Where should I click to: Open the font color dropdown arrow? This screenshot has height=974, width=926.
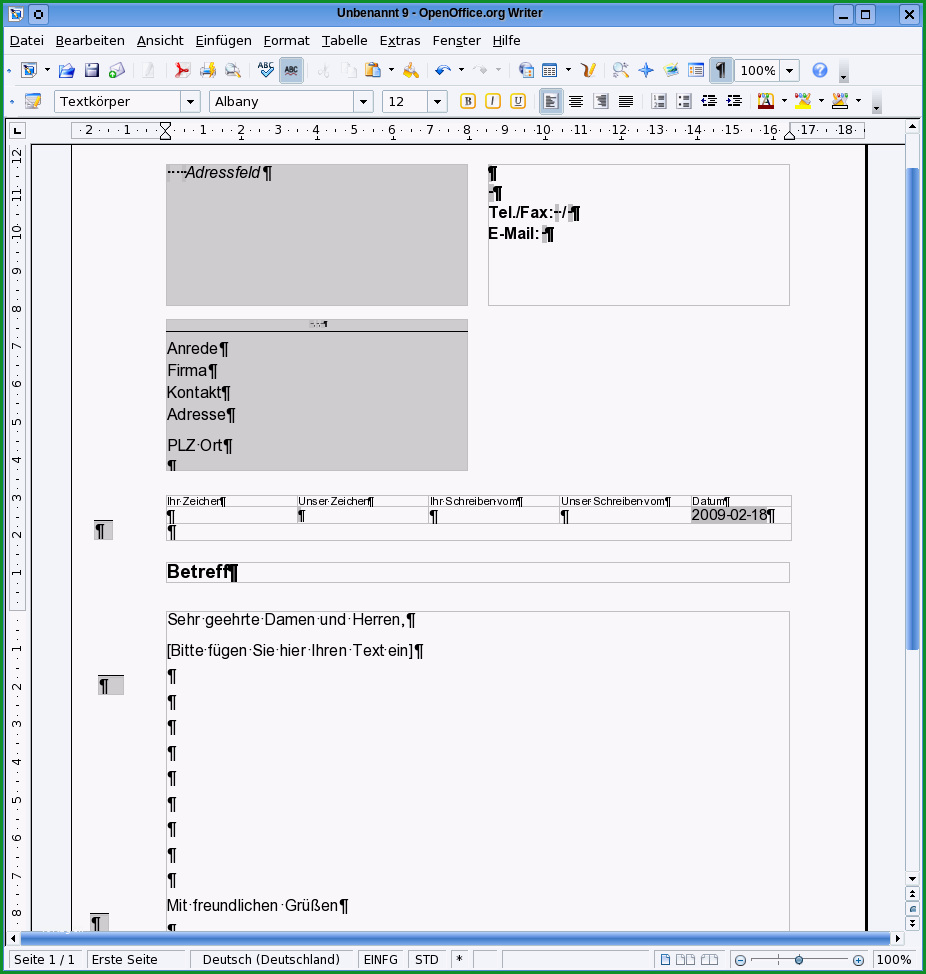click(x=784, y=101)
